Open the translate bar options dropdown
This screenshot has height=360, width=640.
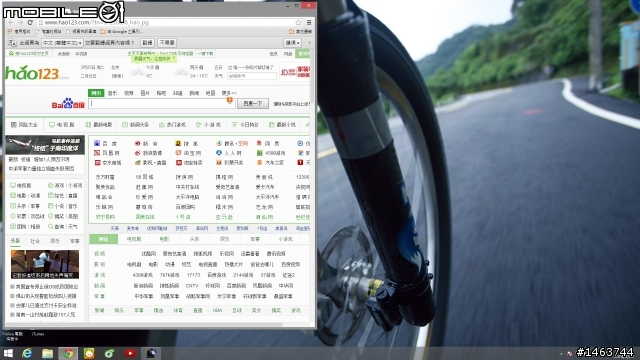click(x=292, y=42)
